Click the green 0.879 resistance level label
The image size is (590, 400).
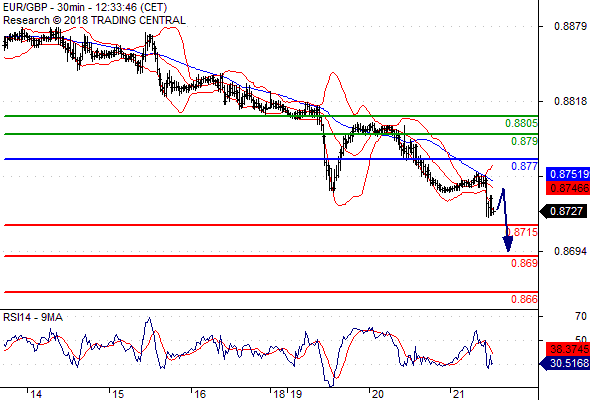(524, 141)
